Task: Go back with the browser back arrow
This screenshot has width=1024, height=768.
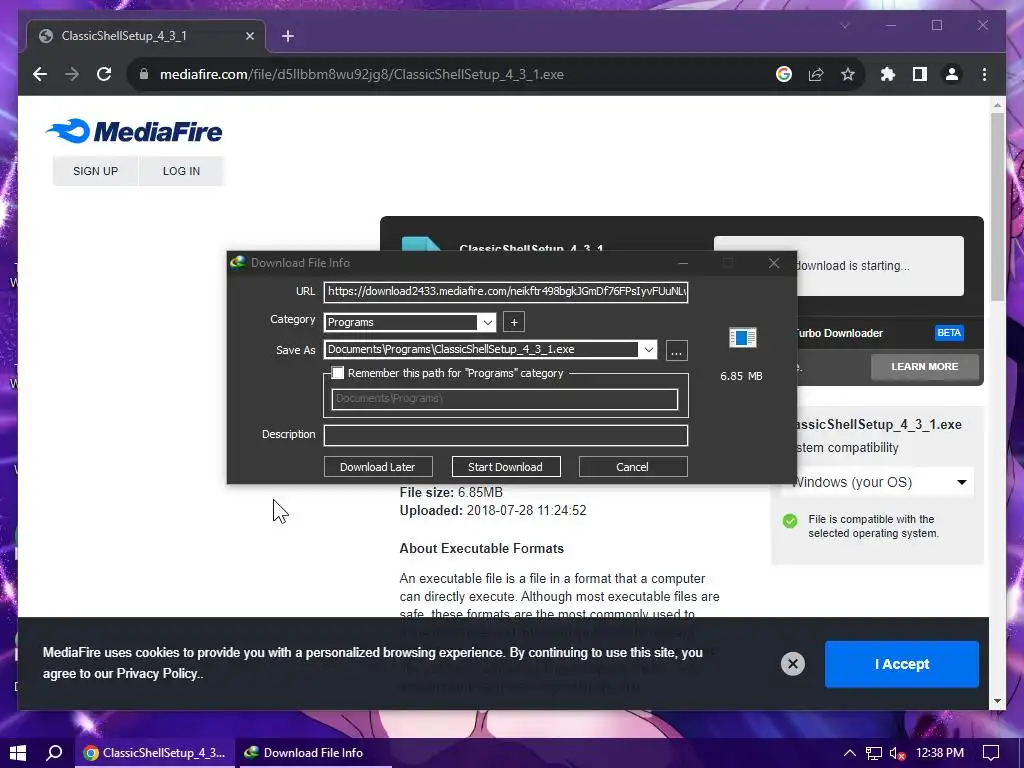Action: click(x=40, y=74)
